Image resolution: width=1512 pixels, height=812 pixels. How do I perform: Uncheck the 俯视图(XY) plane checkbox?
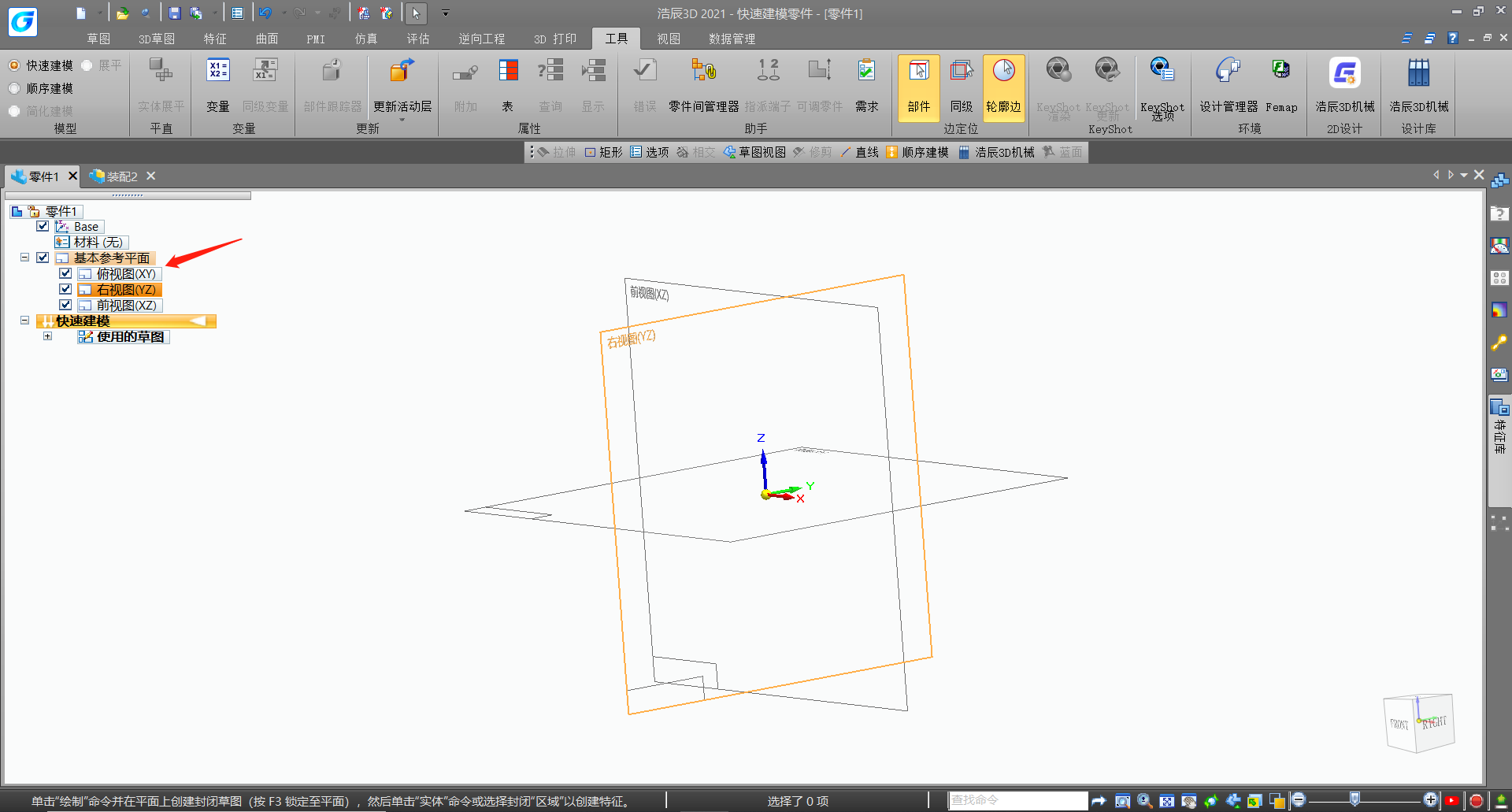65,273
